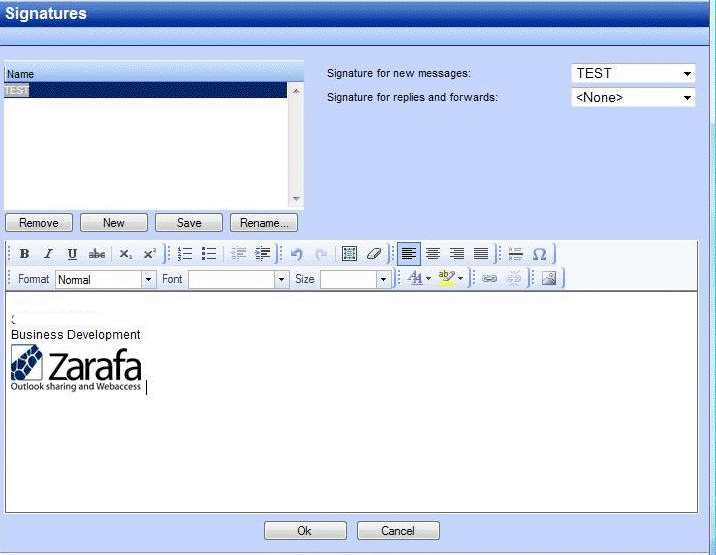Viewport: 716px width, 555px height.
Task: Insert a bulleted list
Action: click(209, 254)
